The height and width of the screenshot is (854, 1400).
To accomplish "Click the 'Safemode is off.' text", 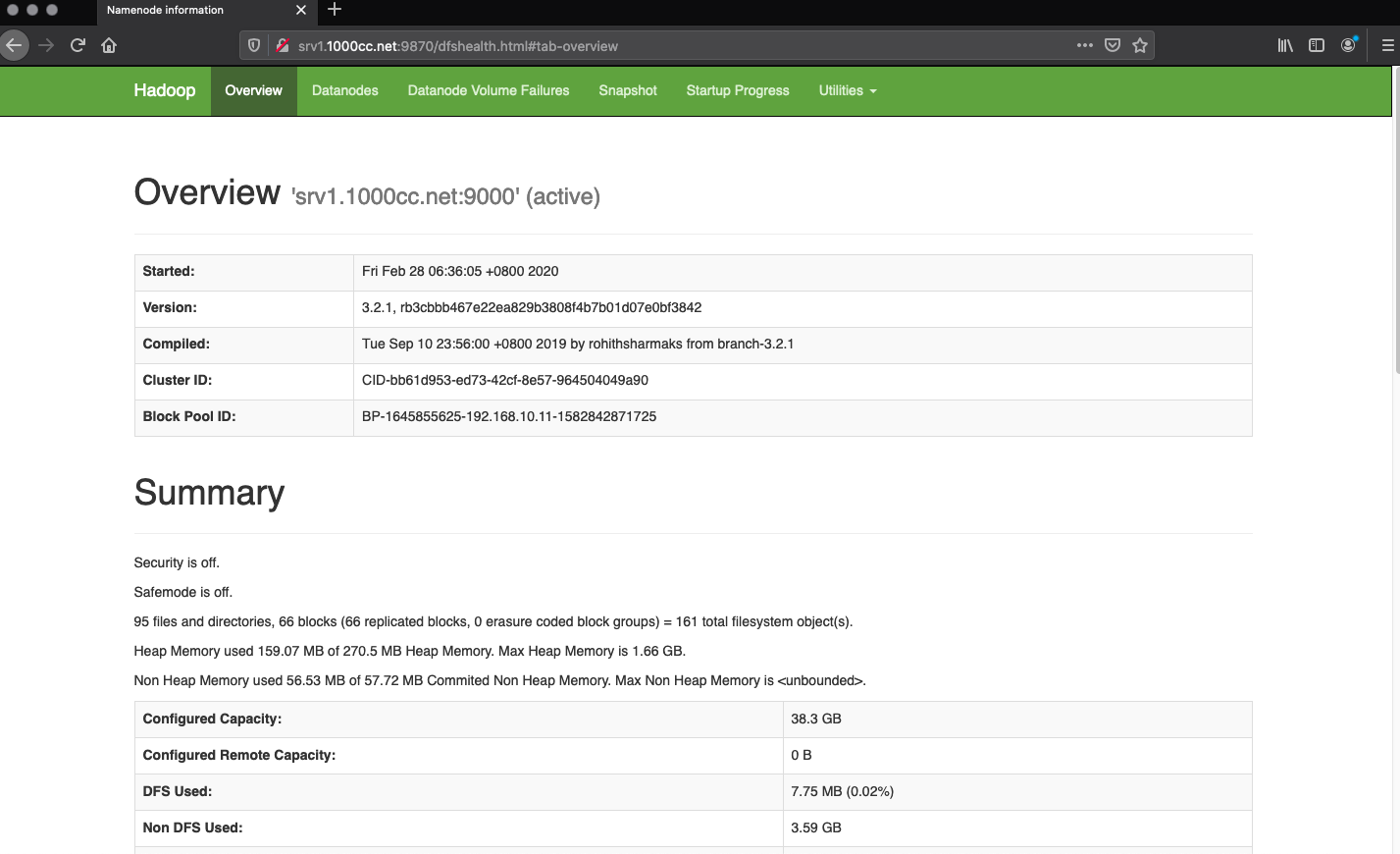I will 183,592.
